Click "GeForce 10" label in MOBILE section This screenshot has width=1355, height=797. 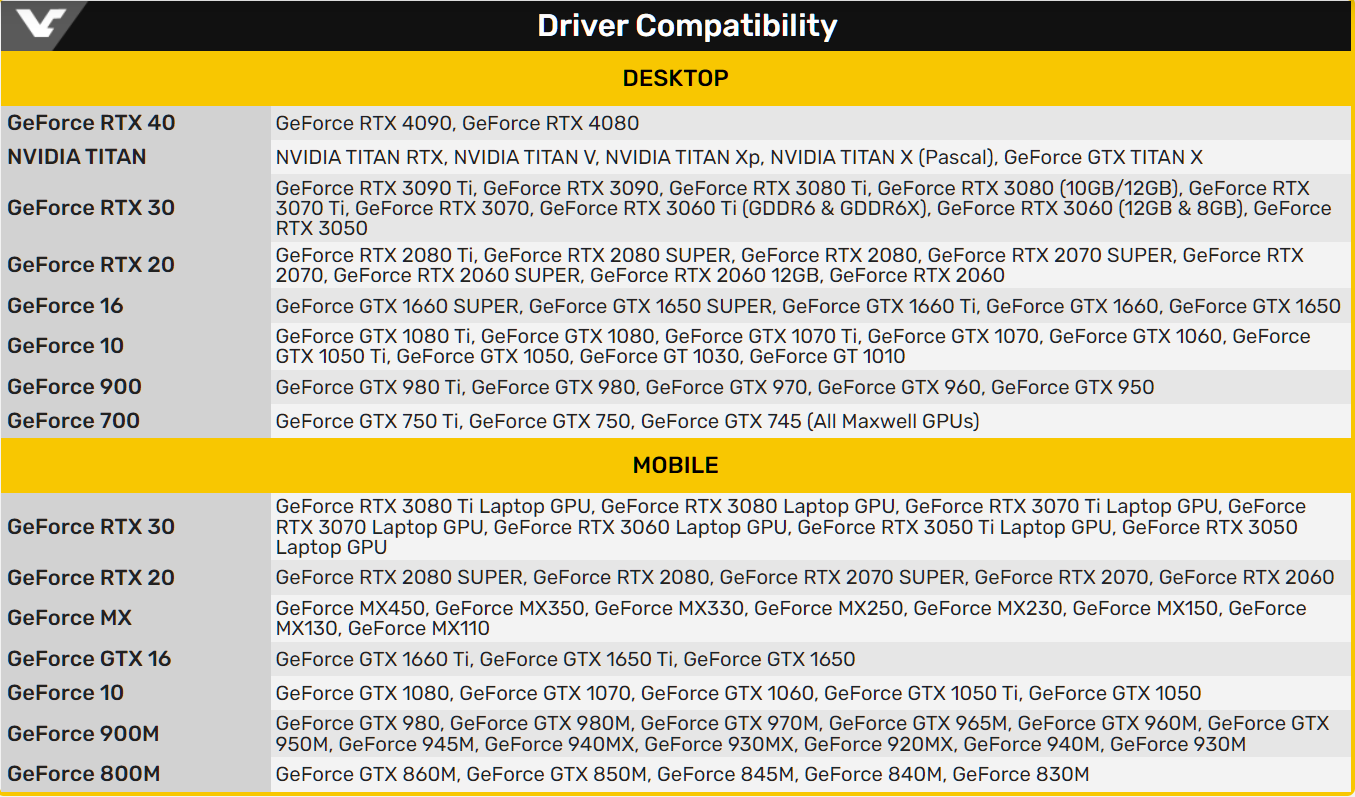click(x=65, y=693)
